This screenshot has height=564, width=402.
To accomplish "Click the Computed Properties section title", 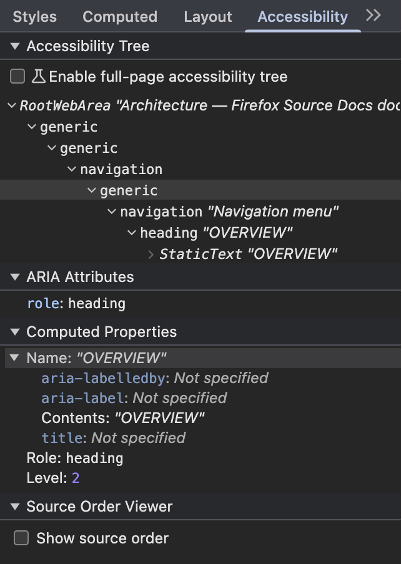I will coord(101,332).
